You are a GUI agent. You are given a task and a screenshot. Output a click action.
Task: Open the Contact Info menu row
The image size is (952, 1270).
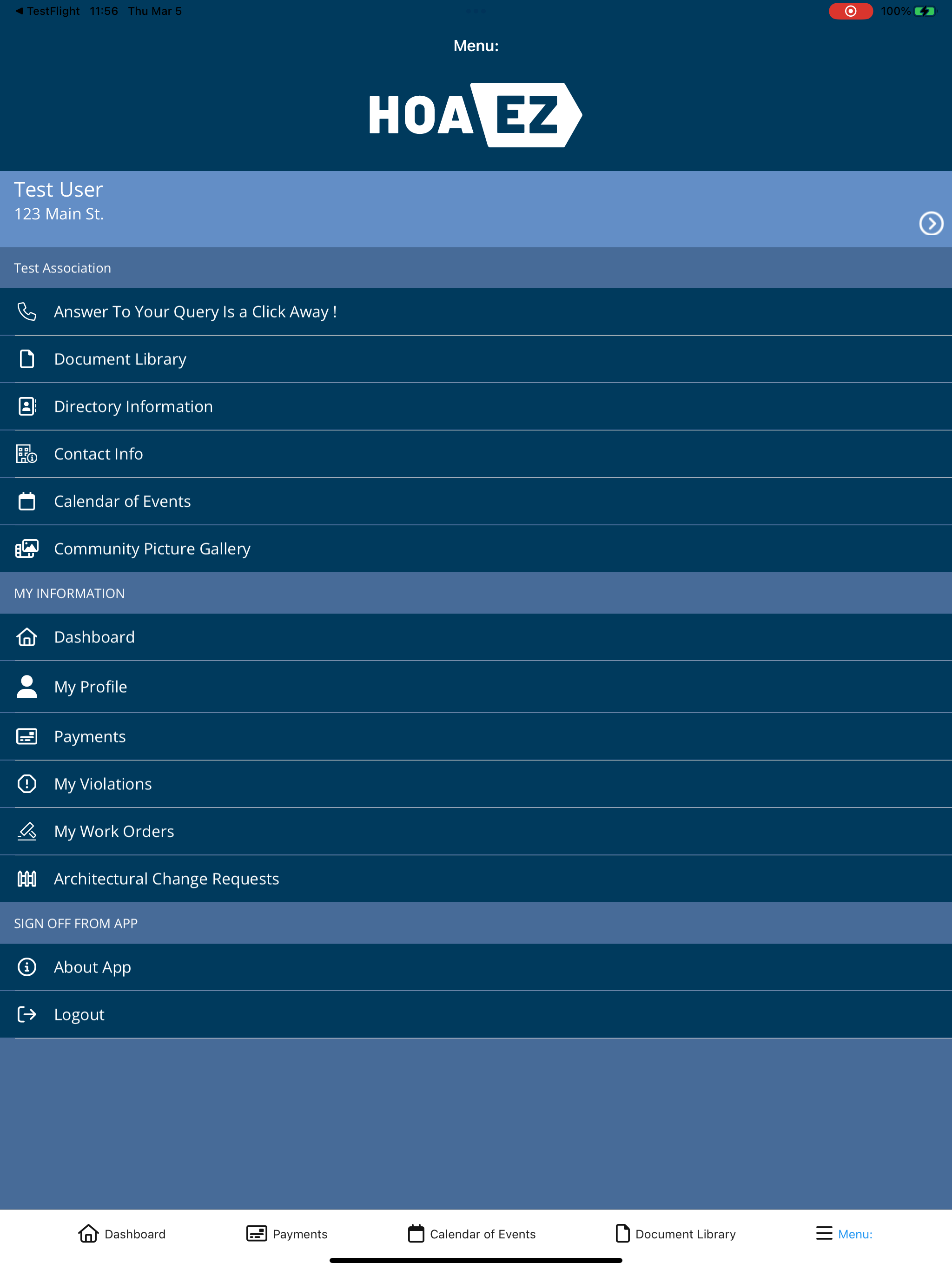pyautogui.click(x=476, y=454)
